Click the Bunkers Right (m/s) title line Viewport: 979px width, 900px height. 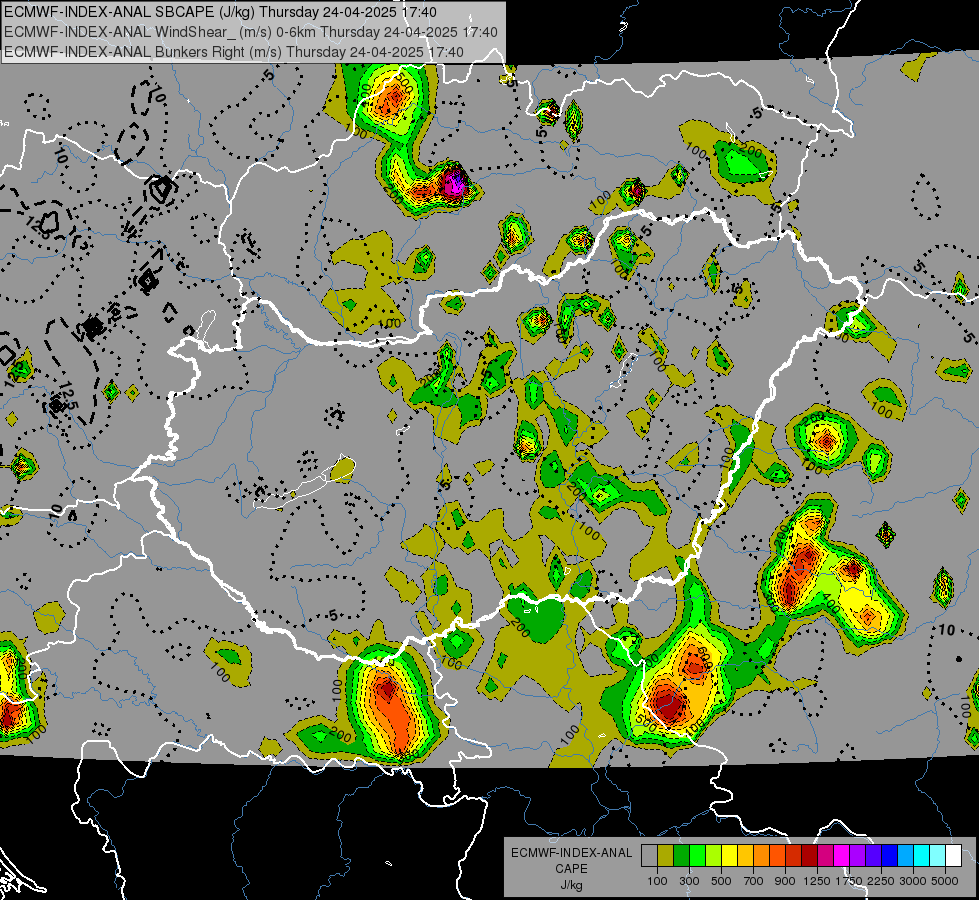[x=234, y=52]
